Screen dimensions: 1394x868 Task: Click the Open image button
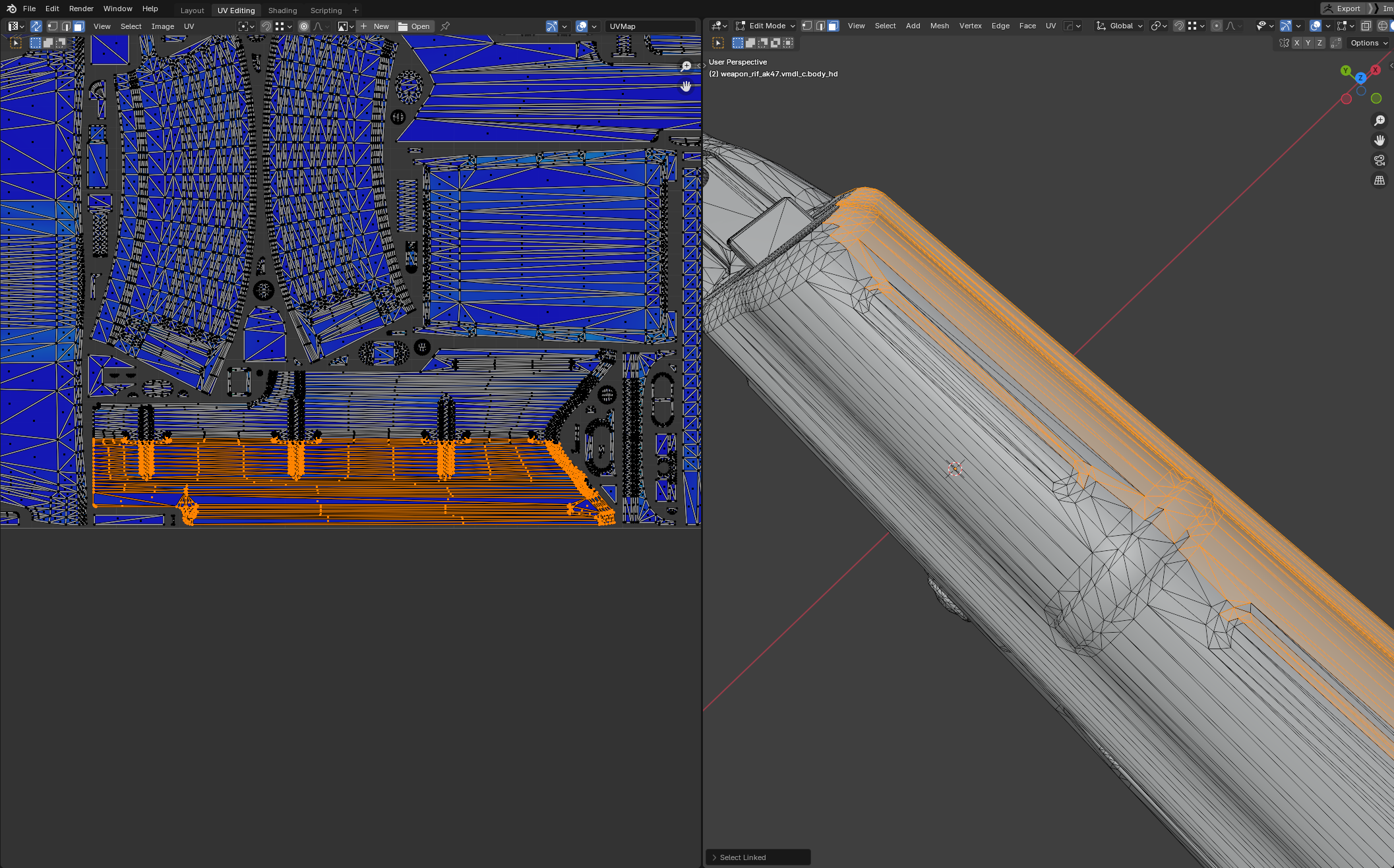tap(414, 26)
